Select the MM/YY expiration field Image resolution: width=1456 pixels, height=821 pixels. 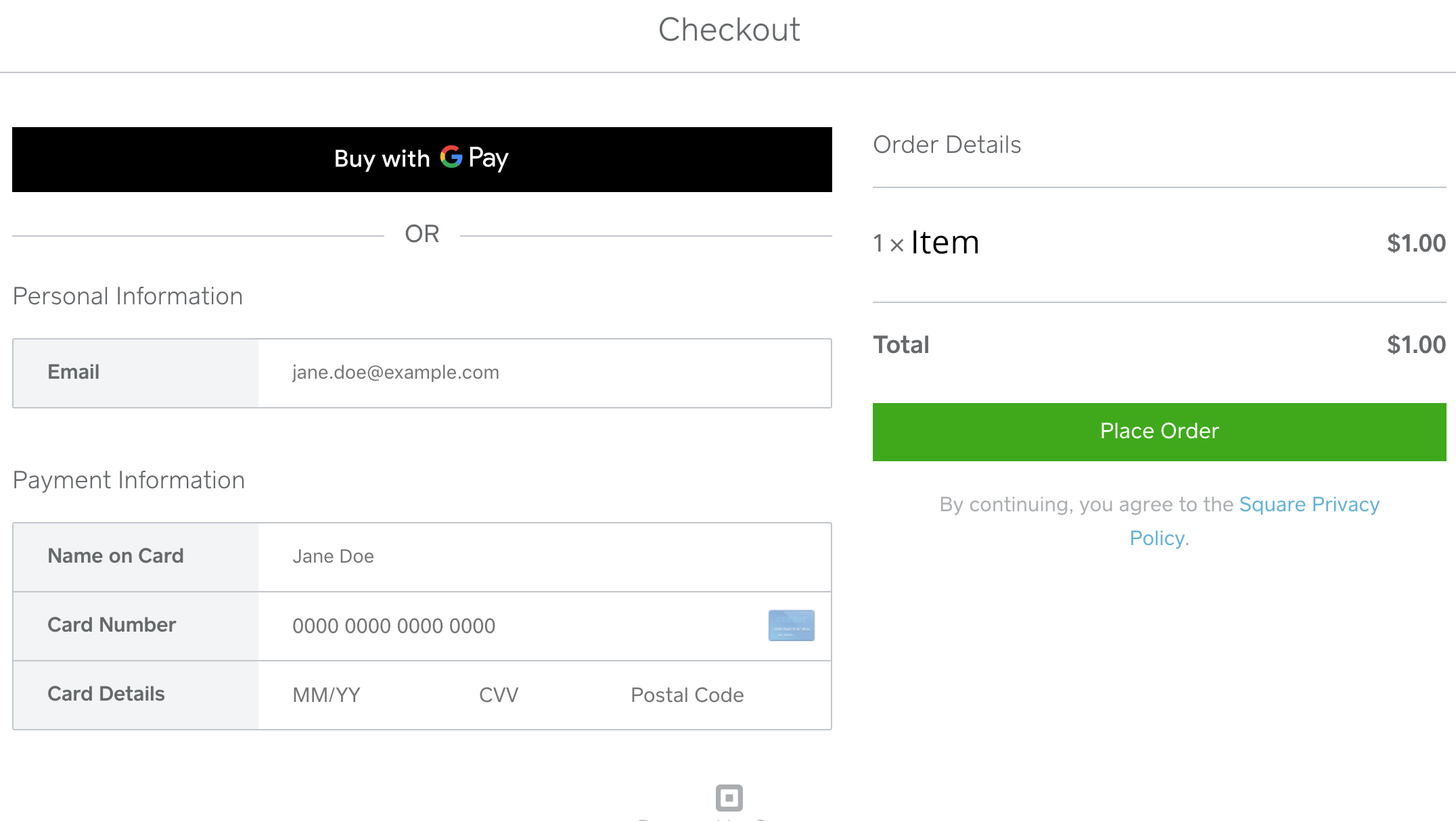point(327,695)
